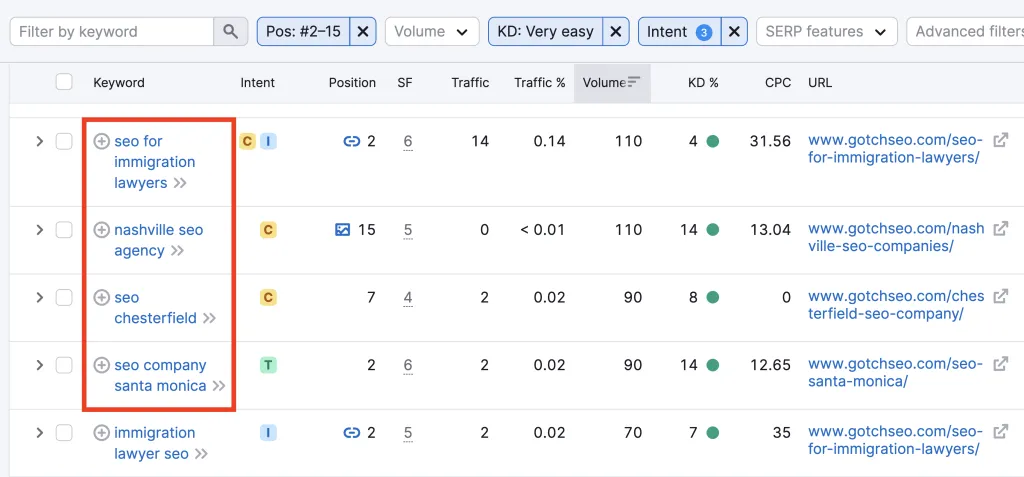This screenshot has height=477, width=1024.
Task: Clear the KD: Very easy filter
Action: click(616, 31)
